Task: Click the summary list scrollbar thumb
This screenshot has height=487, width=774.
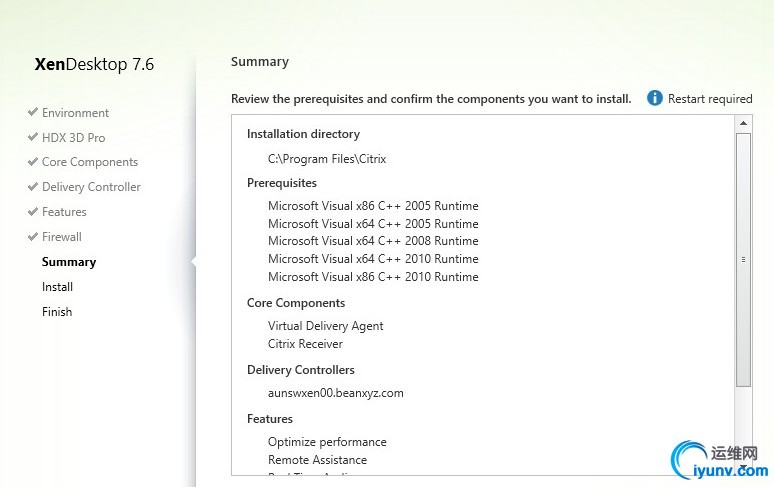Action: pyautogui.click(x=743, y=260)
